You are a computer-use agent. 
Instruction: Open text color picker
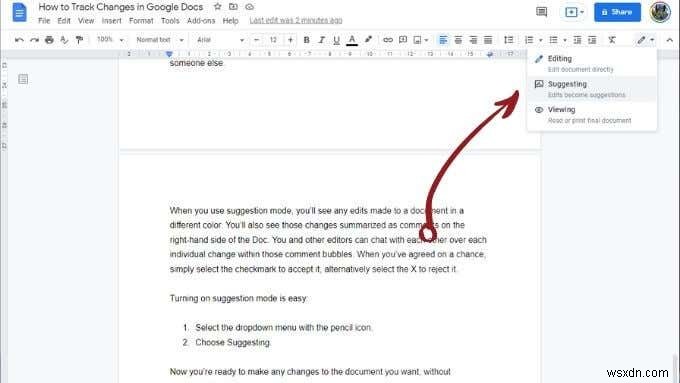[352, 40]
